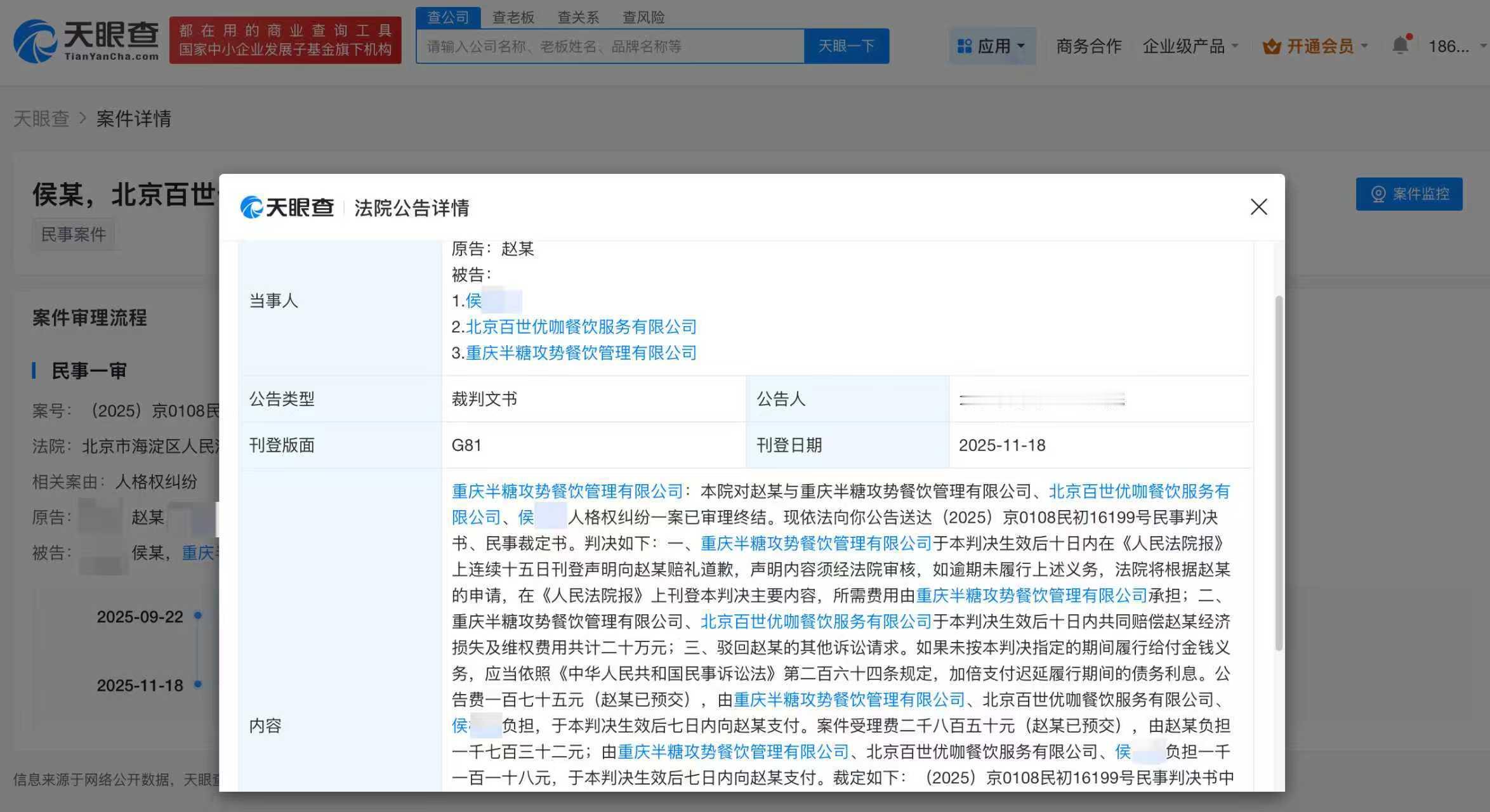Open the 应用 dropdown
This screenshot has width=1490, height=812.
pyautogui.click(x=998, y=44)
